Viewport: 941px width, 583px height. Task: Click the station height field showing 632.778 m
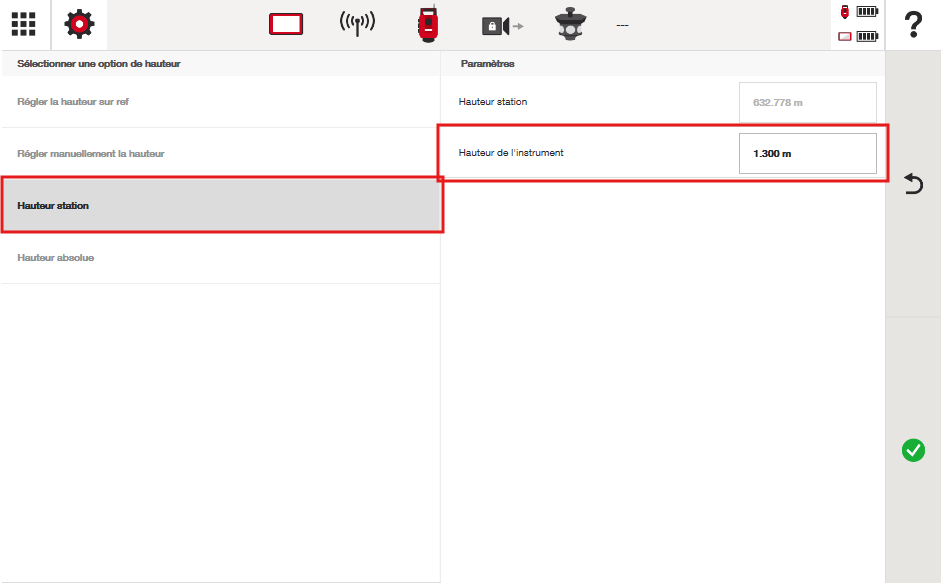(x=807, y=102)
